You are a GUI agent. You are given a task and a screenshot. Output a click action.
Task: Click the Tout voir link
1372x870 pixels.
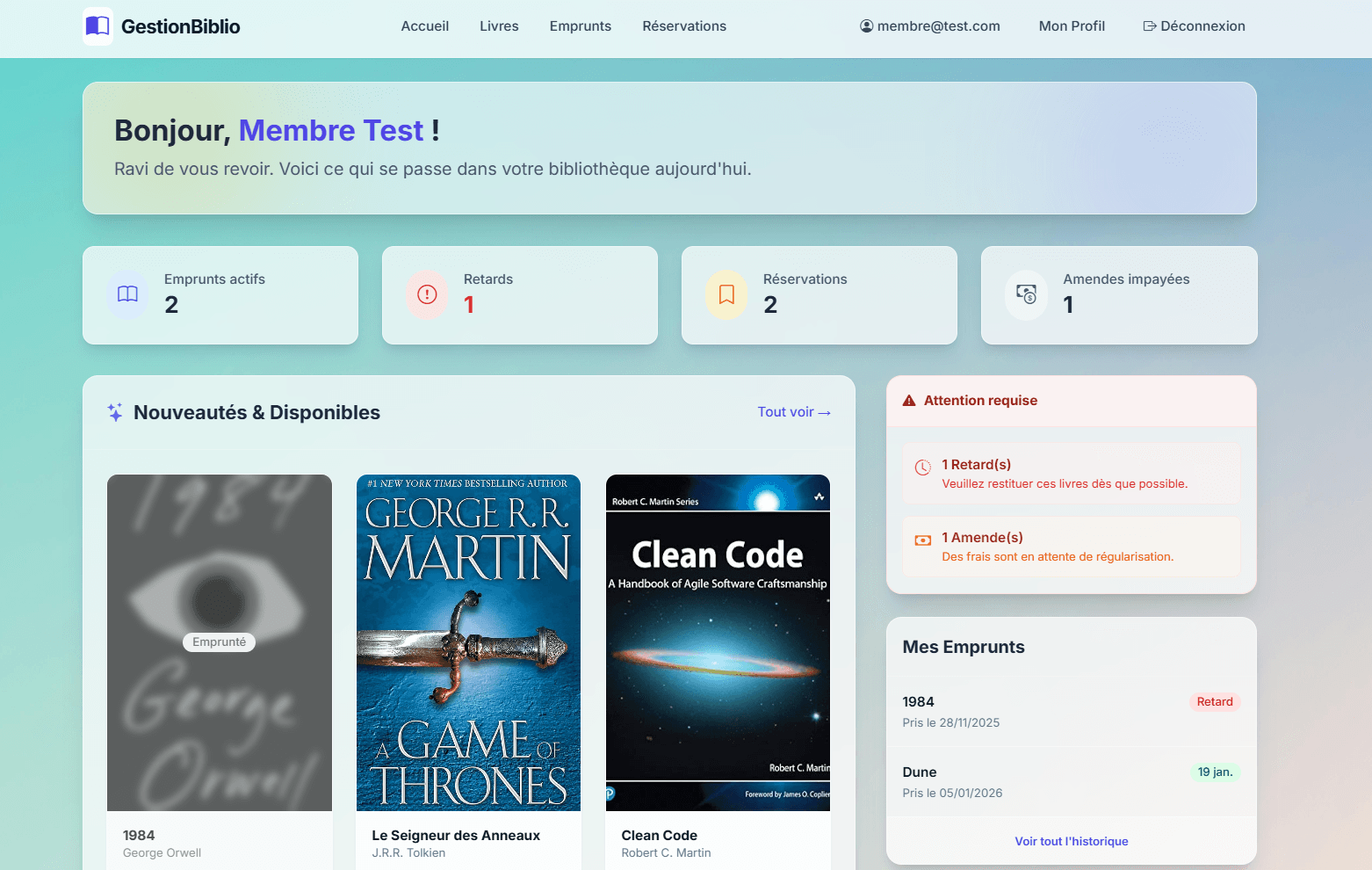pyautogui.click(x=794, y=412)
